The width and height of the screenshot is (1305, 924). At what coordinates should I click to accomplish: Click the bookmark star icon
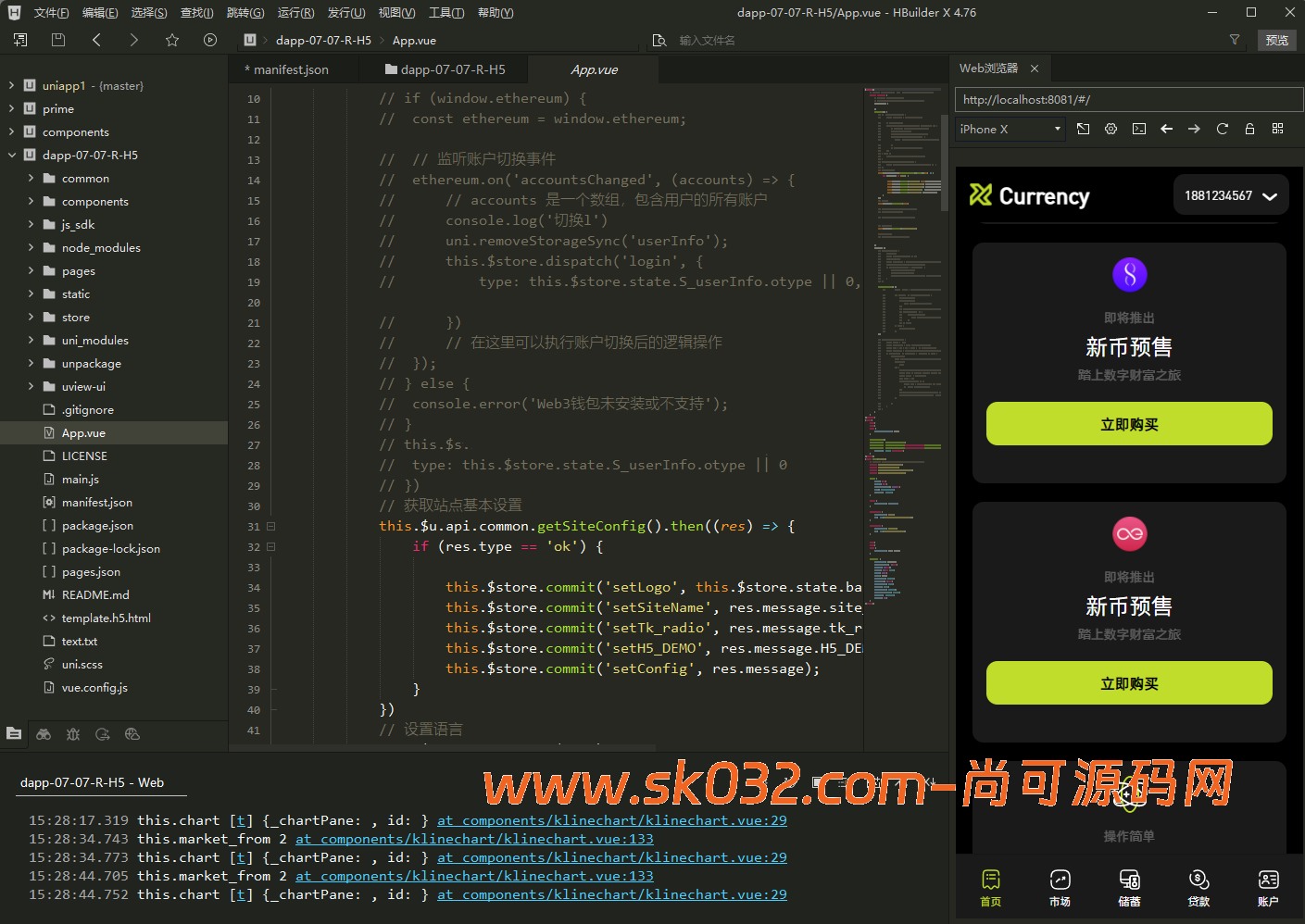(x=172, y=40)
